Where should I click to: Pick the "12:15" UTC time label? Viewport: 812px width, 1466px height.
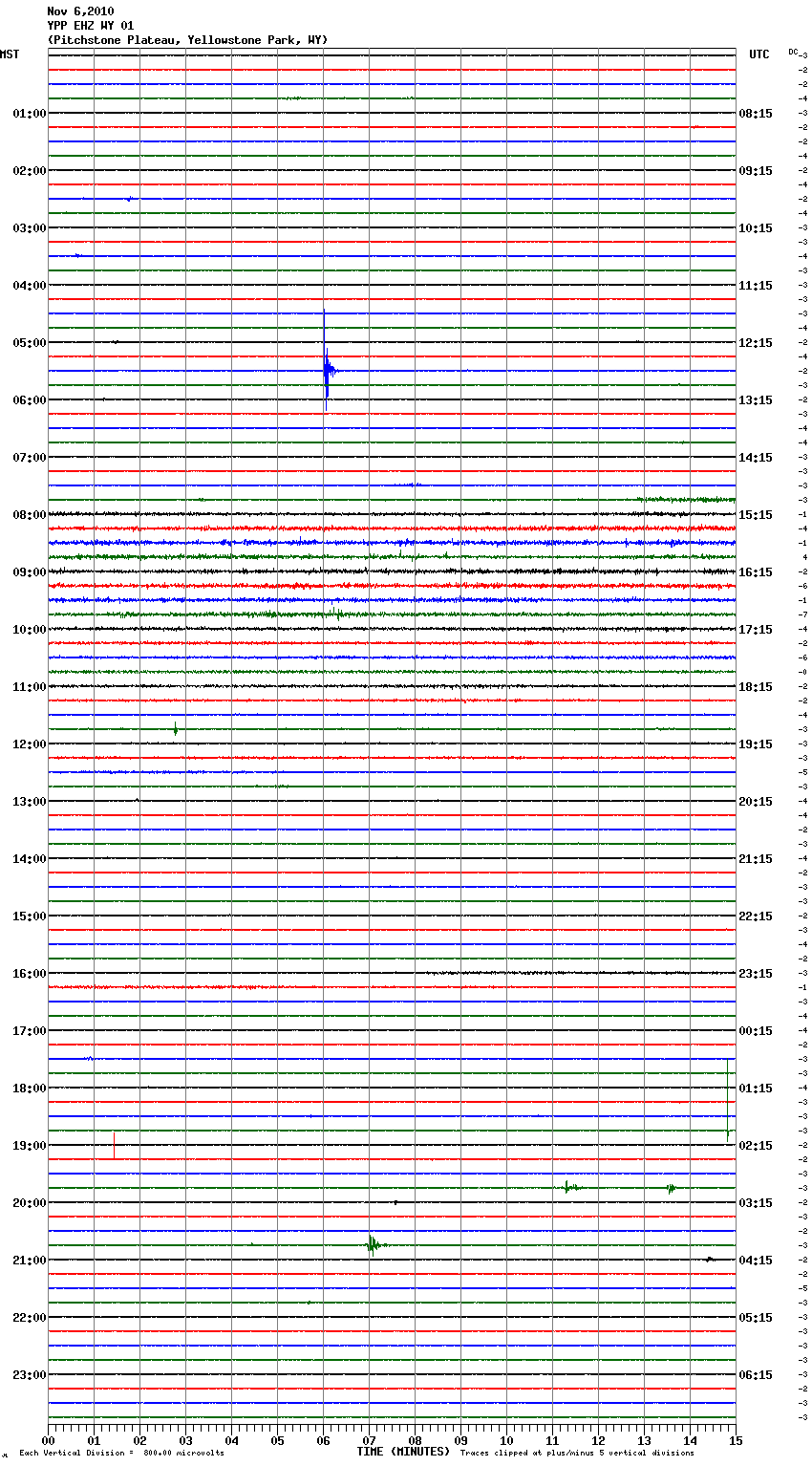pos(756,343)
